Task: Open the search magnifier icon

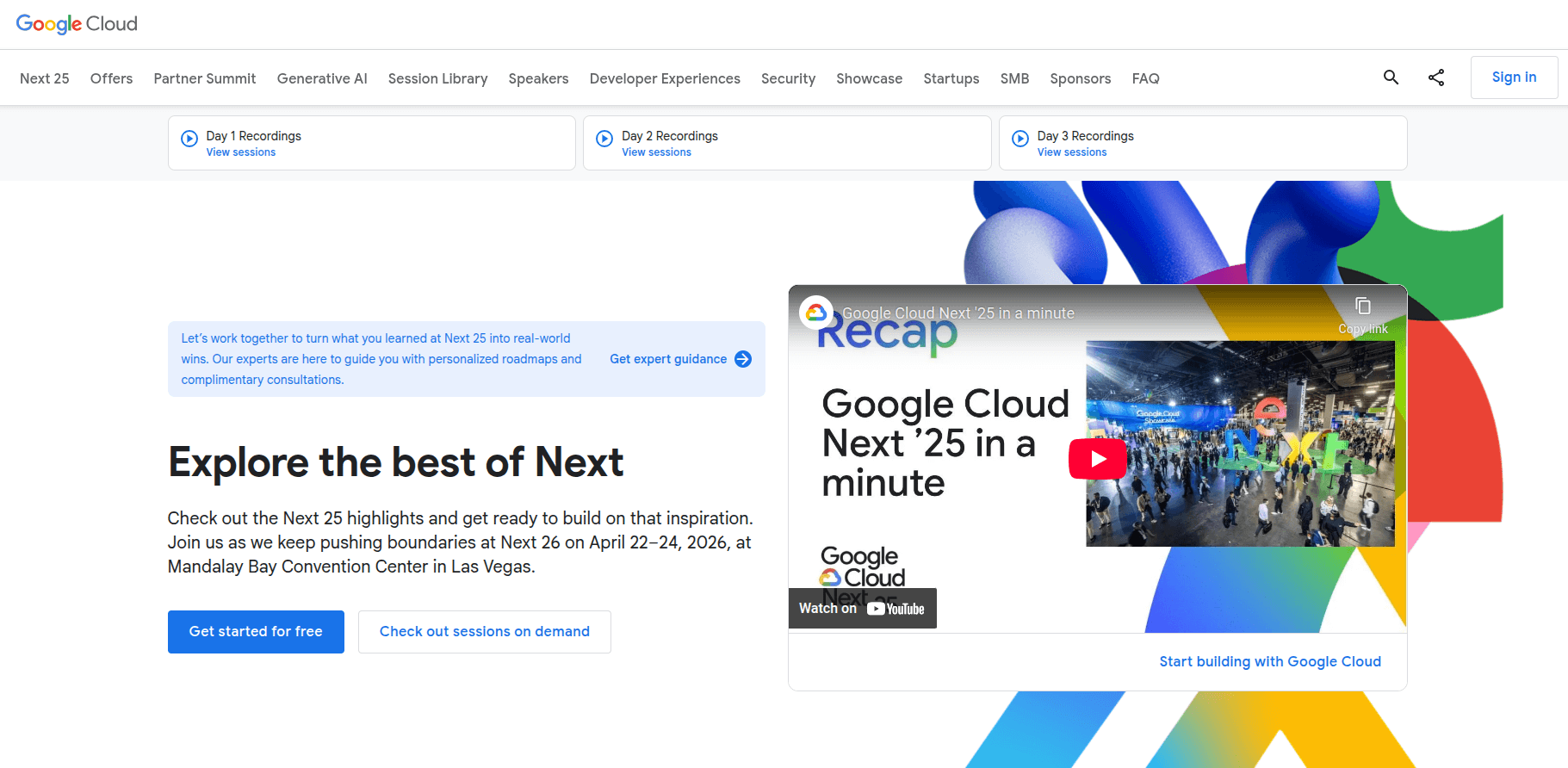Action: pos(1391,77)
